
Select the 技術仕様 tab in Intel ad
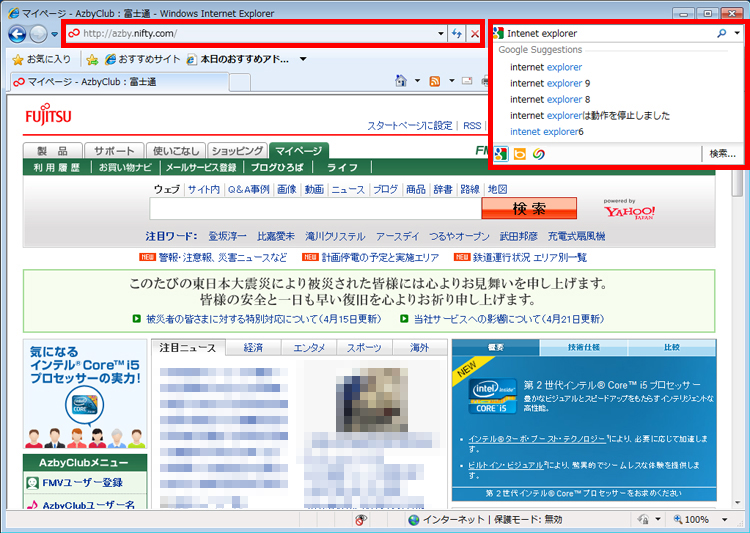[x=584, y=347]
